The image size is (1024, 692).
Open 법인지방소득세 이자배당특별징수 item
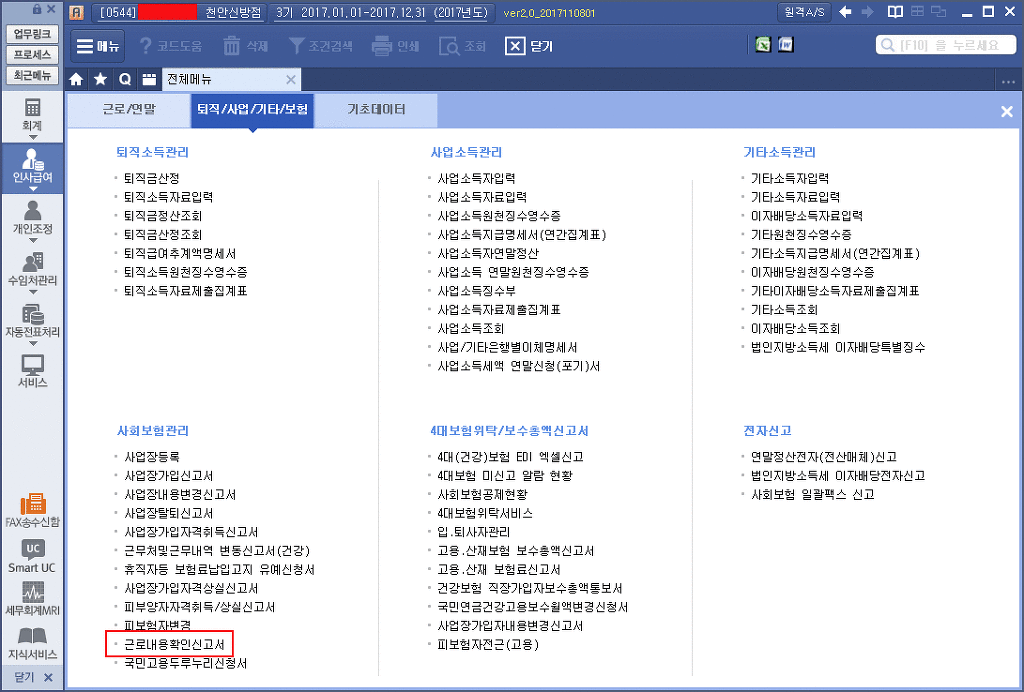click(838, 347)
